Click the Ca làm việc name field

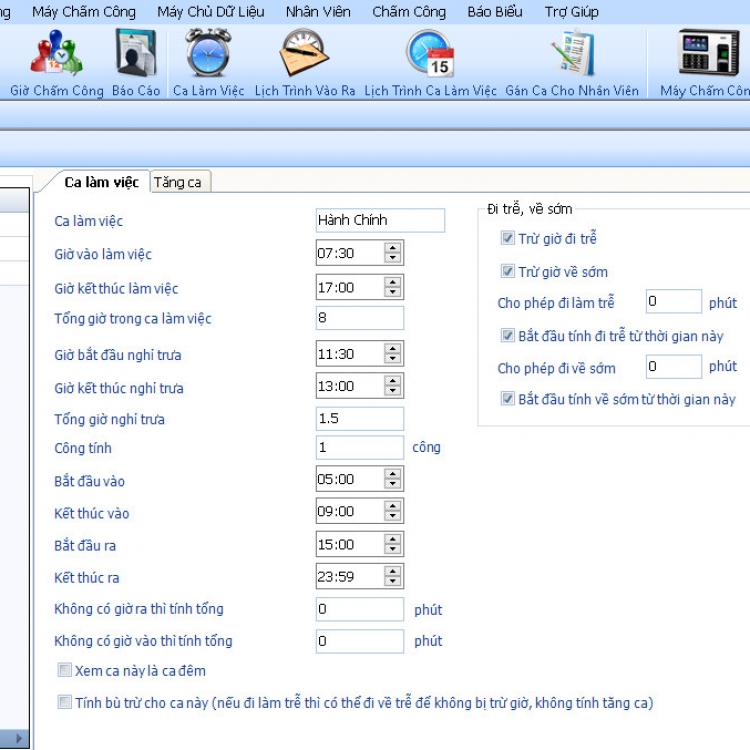[x=379, y=220]
